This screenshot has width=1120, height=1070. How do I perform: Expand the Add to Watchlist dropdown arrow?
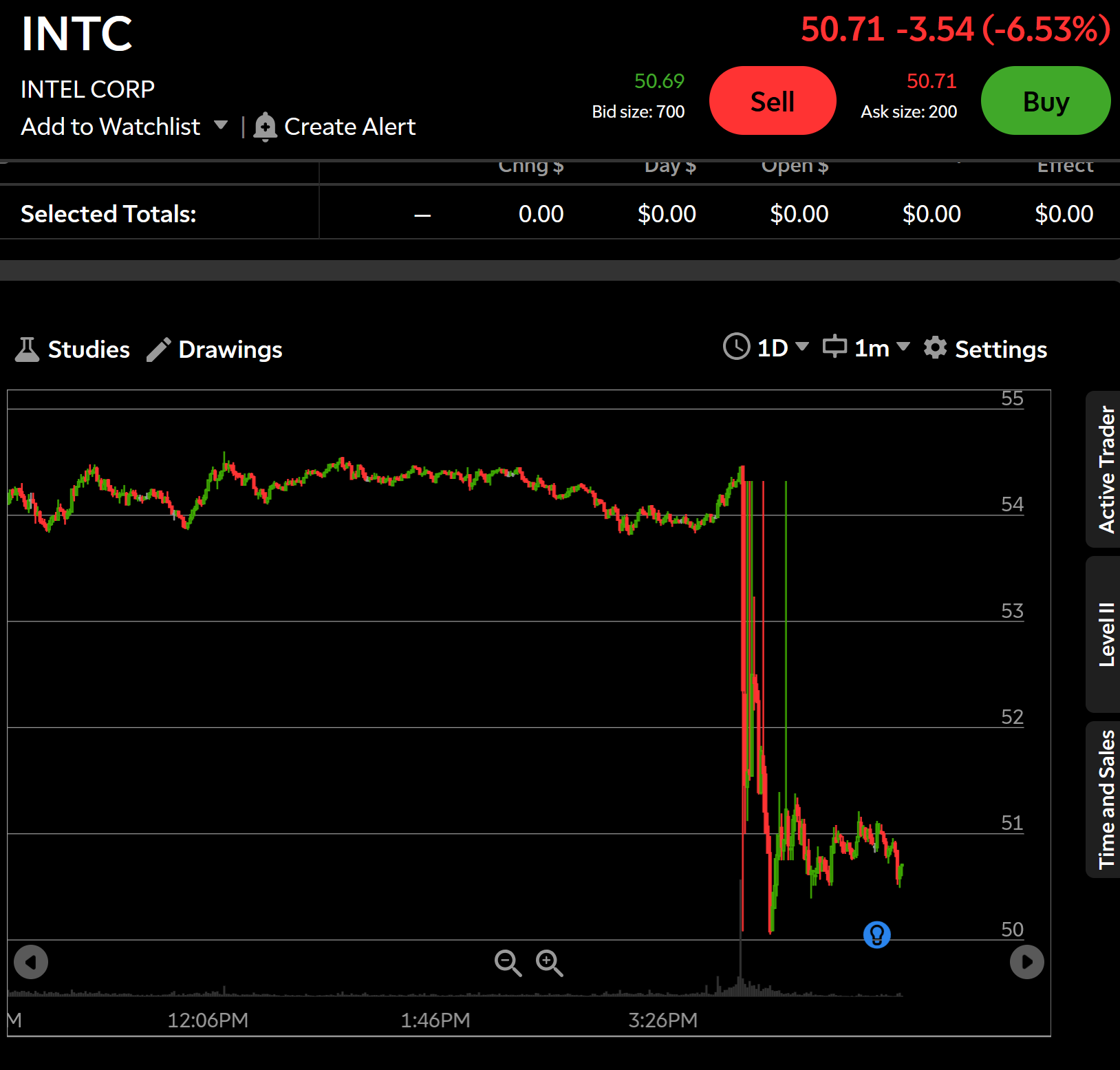pyautogui.click(x=221, y=125)
